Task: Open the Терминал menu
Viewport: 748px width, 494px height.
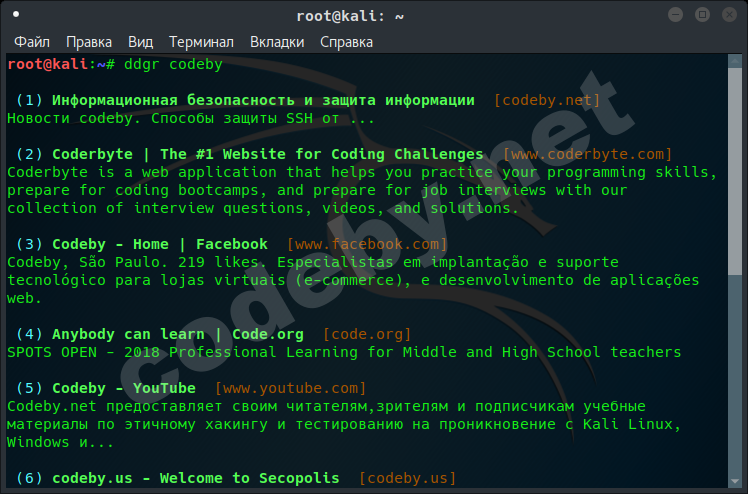Action: click(x=201, y=42)
